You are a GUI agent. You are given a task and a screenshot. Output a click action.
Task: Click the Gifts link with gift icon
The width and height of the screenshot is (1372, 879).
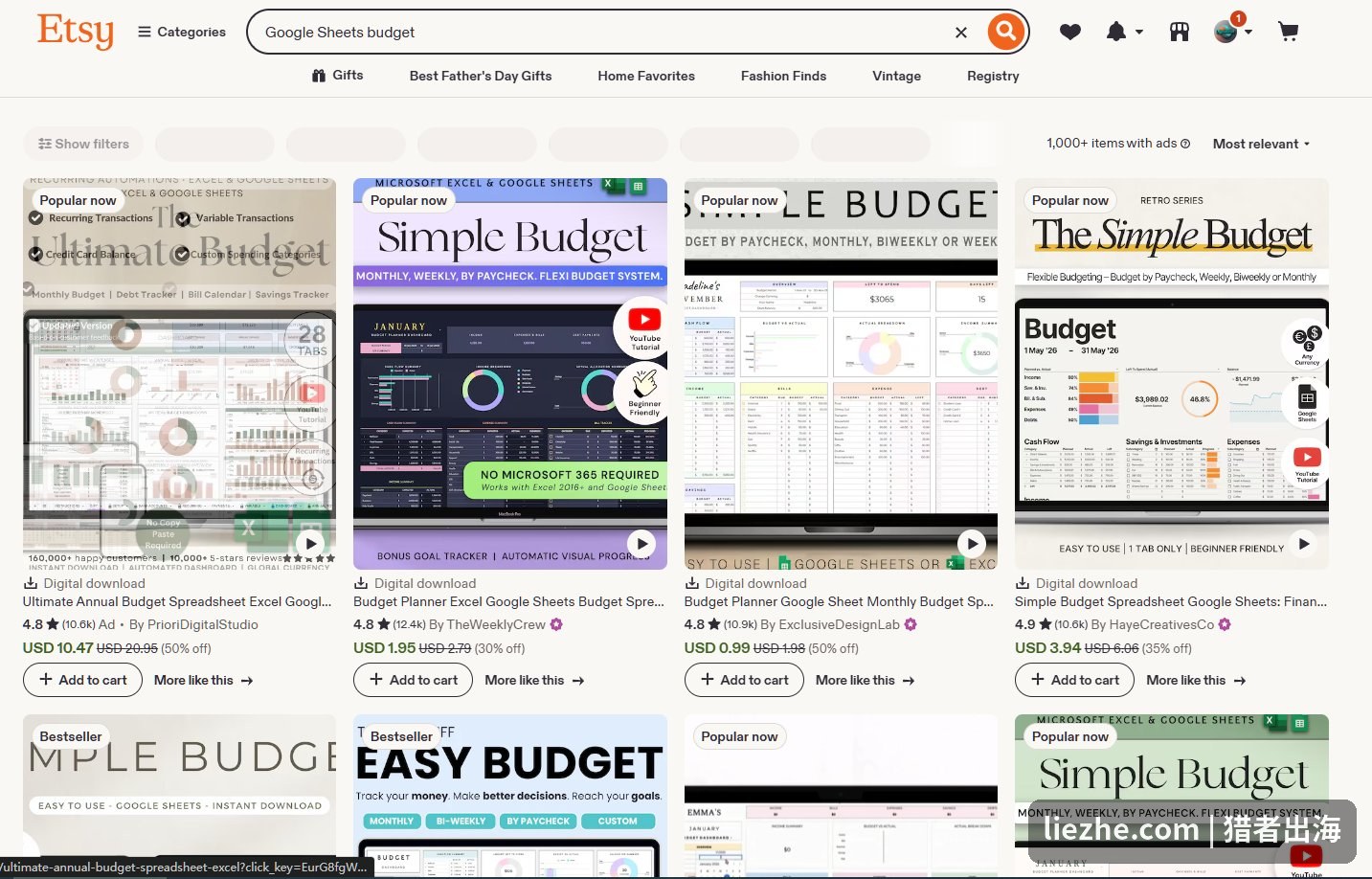337,75
